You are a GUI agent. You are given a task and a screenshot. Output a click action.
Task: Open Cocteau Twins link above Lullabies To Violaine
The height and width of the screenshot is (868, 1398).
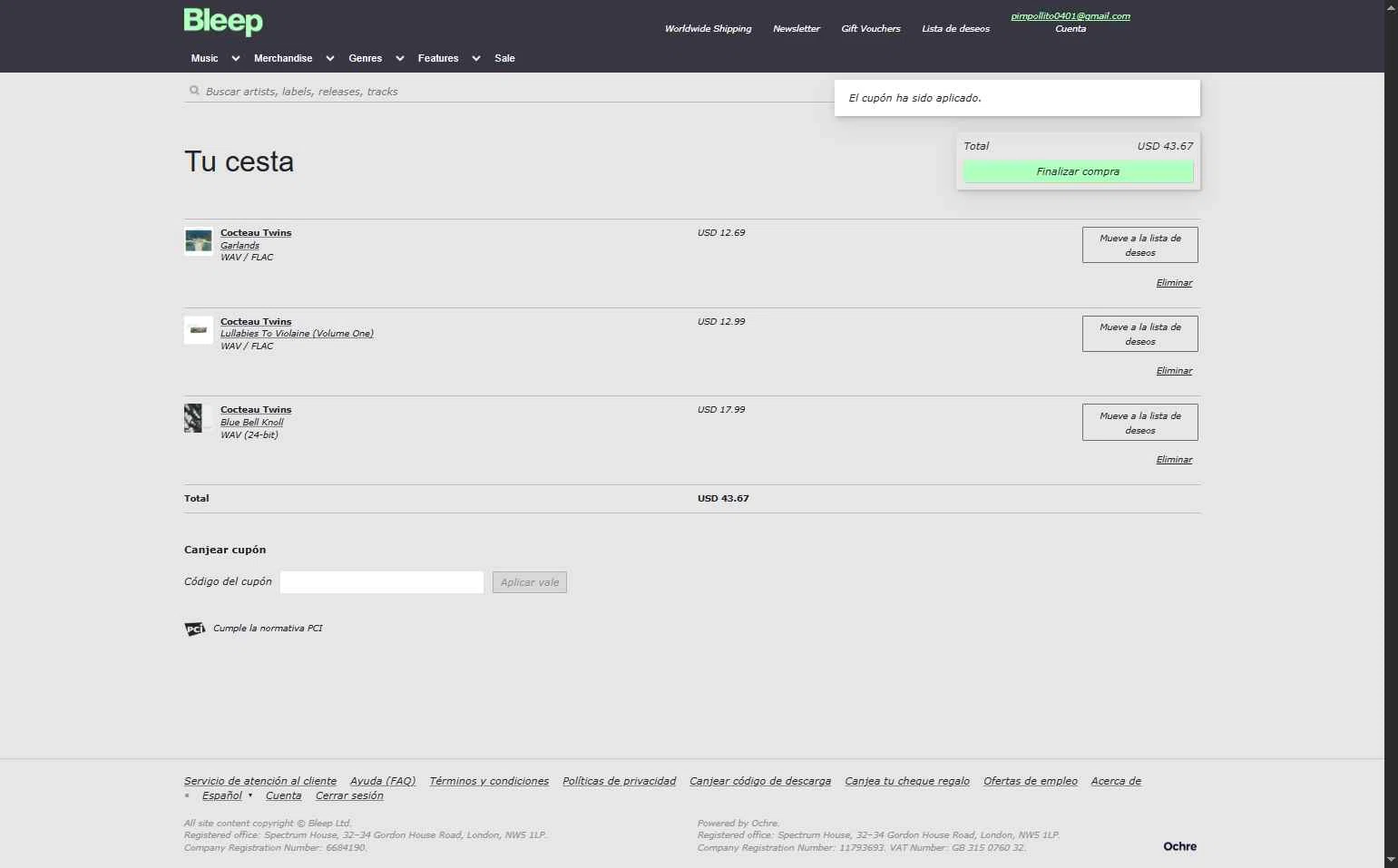pyautogui.click(x=256, y=322)
